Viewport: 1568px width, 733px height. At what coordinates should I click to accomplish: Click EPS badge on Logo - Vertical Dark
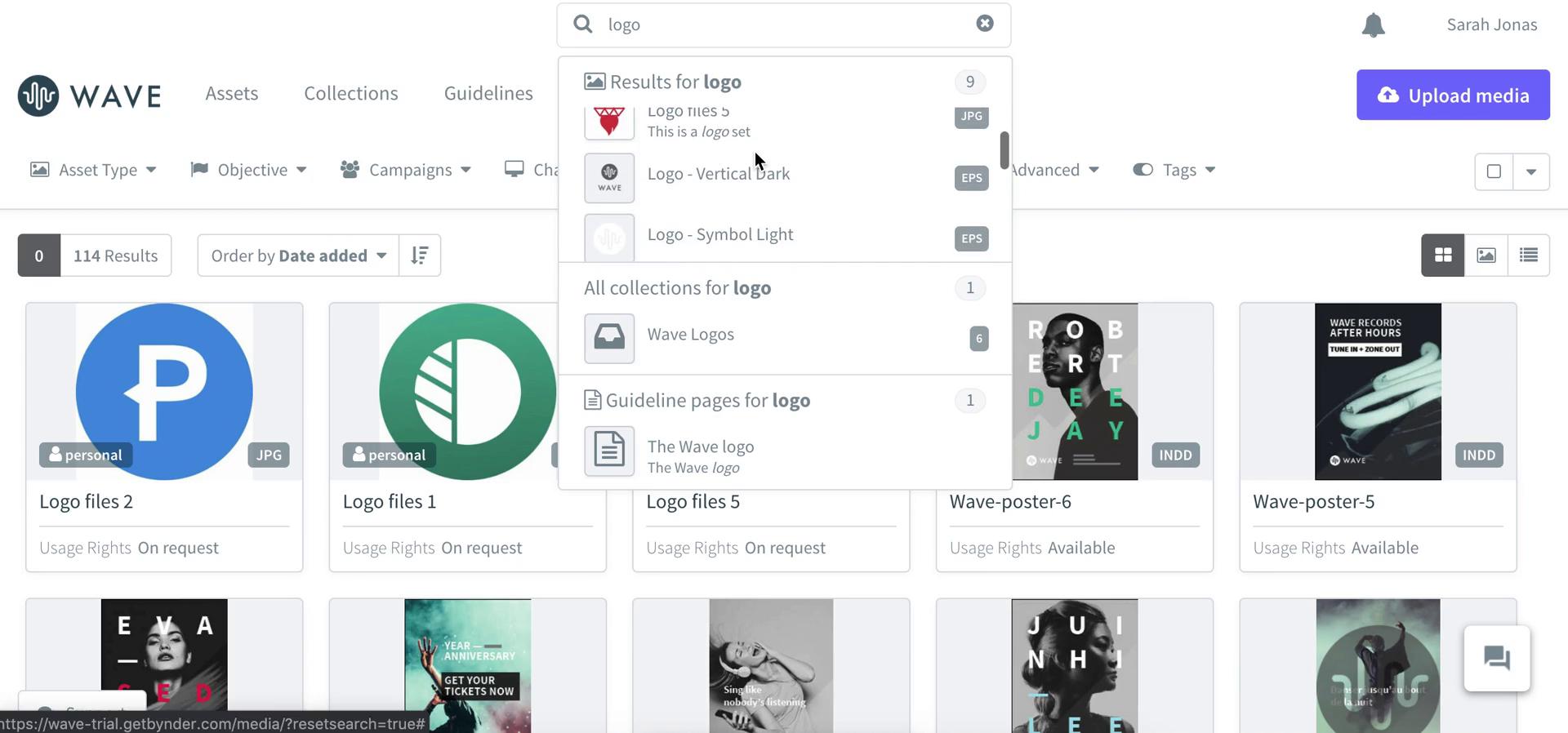coord(972,178)
